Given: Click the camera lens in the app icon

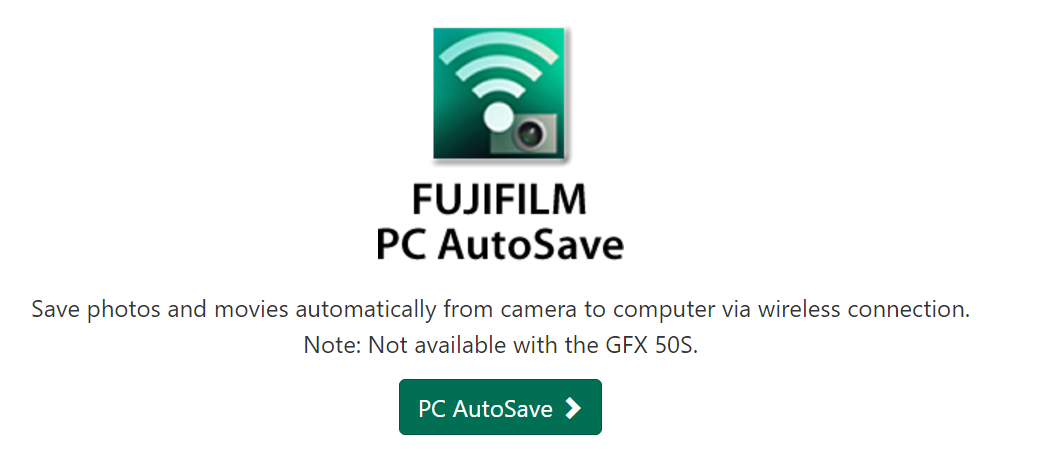Looking at the screenshot, I should point(527,135).
